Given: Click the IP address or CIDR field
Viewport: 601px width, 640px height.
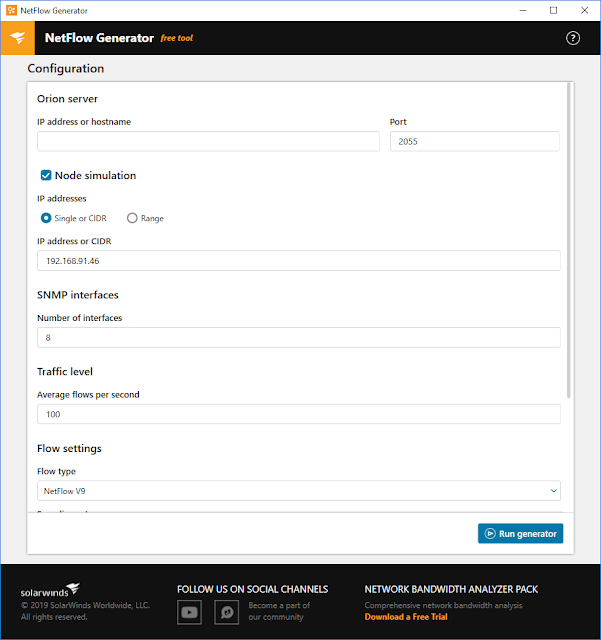Looking at the screenshot, I should tap(298, 260).
